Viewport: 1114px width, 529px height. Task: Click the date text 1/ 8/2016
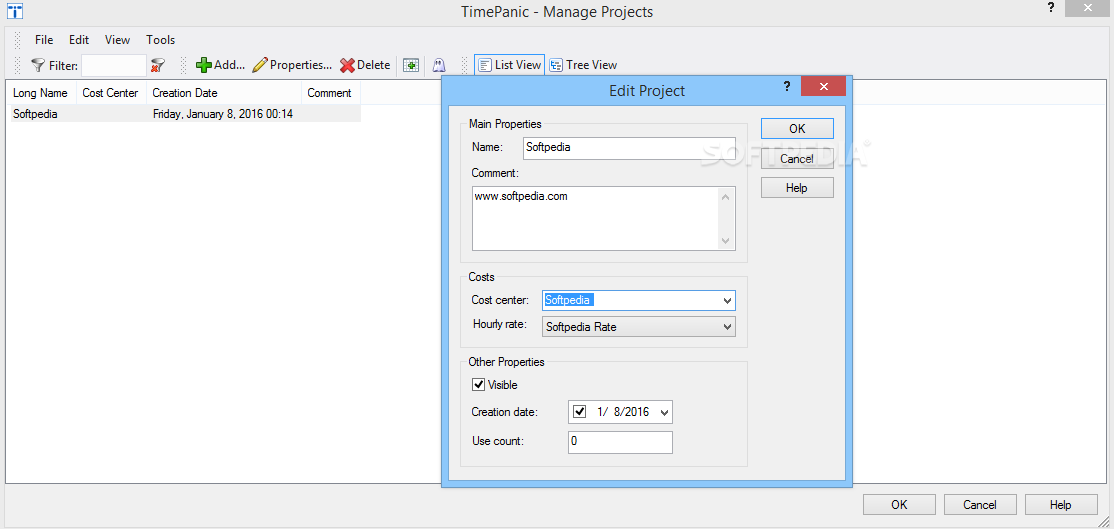click(x=623, y=412)
